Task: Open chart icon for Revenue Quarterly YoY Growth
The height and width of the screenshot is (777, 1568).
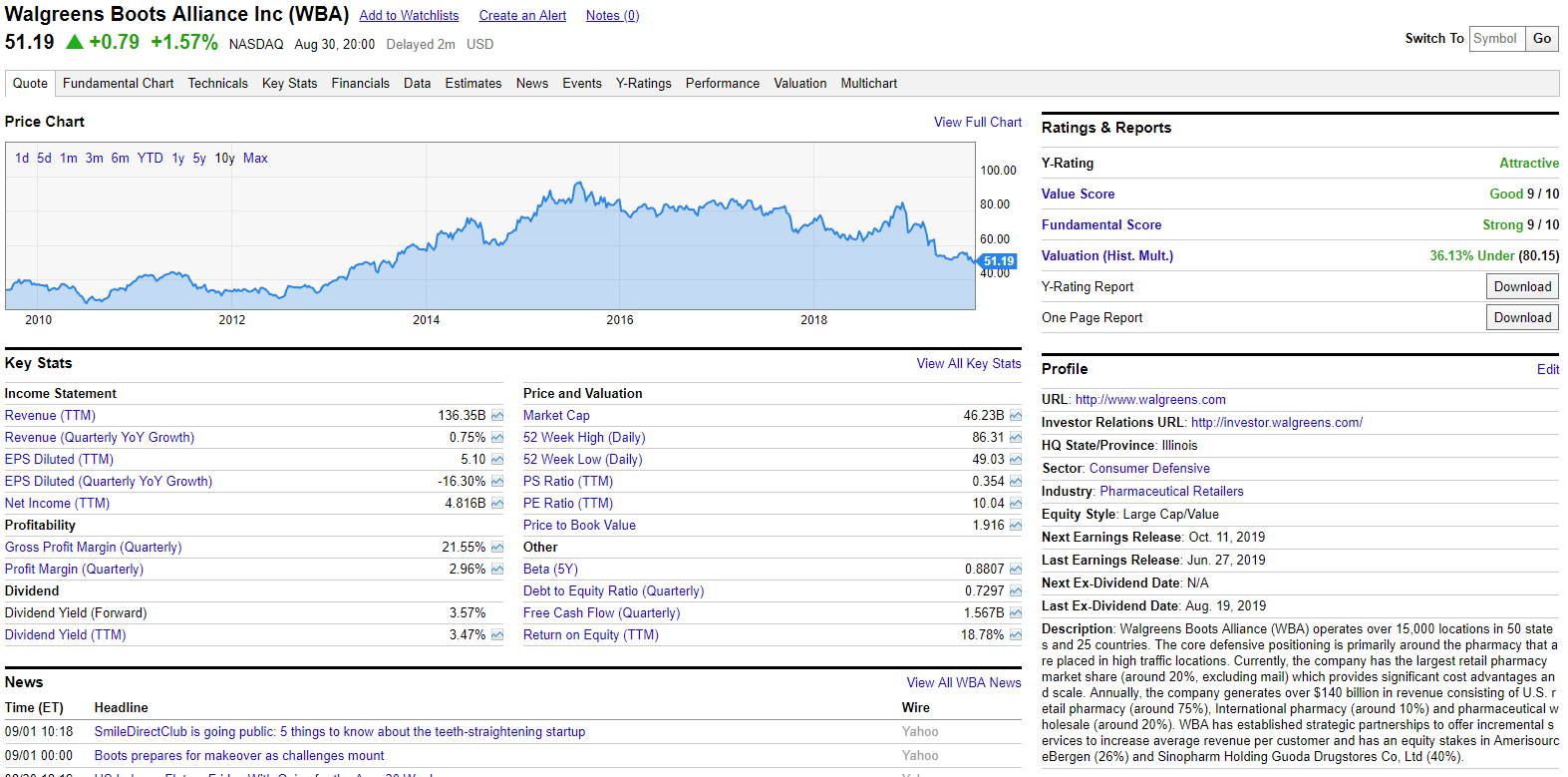Action: click(x=497, y=438)
